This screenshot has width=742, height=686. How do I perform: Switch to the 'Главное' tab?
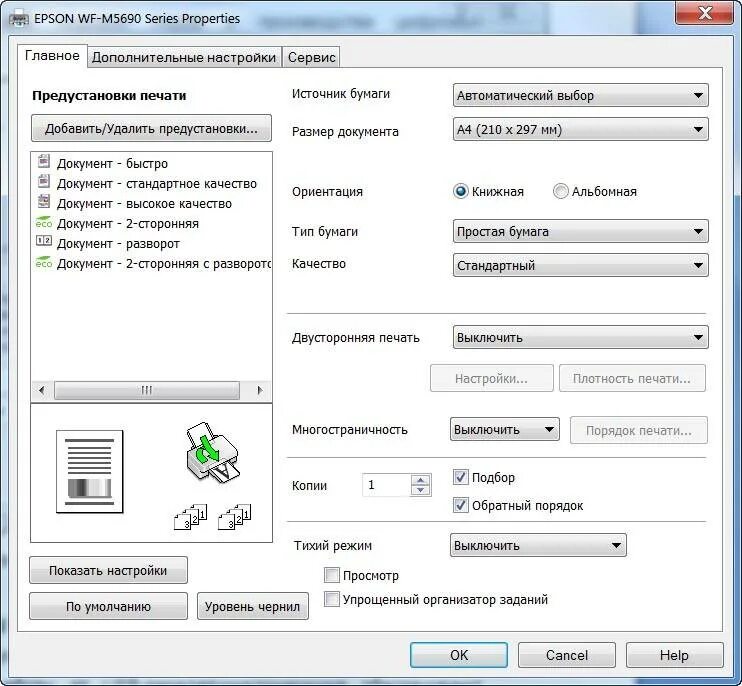[x=52, y=56]
